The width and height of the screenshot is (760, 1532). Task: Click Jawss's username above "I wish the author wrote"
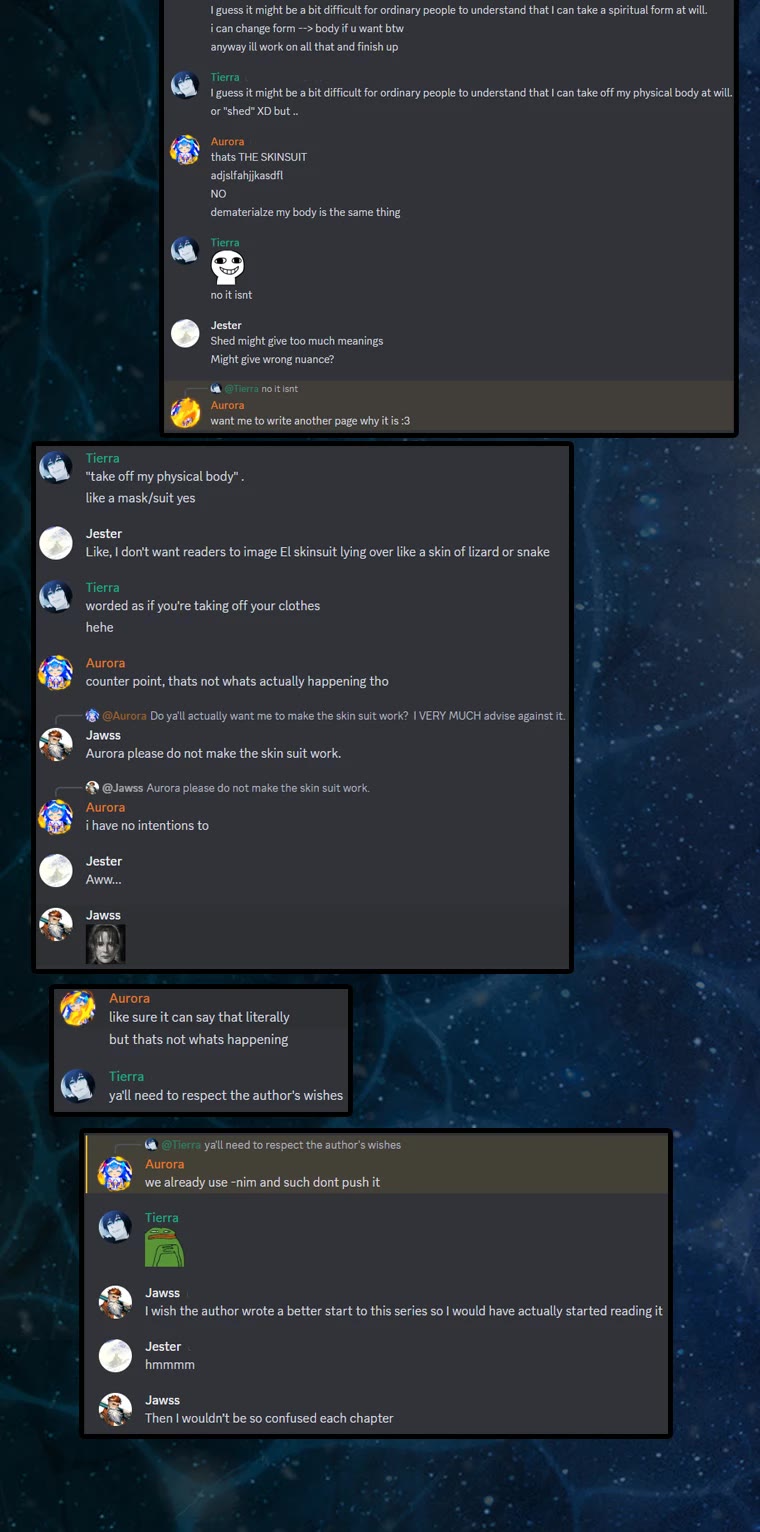coord(163,1292)
